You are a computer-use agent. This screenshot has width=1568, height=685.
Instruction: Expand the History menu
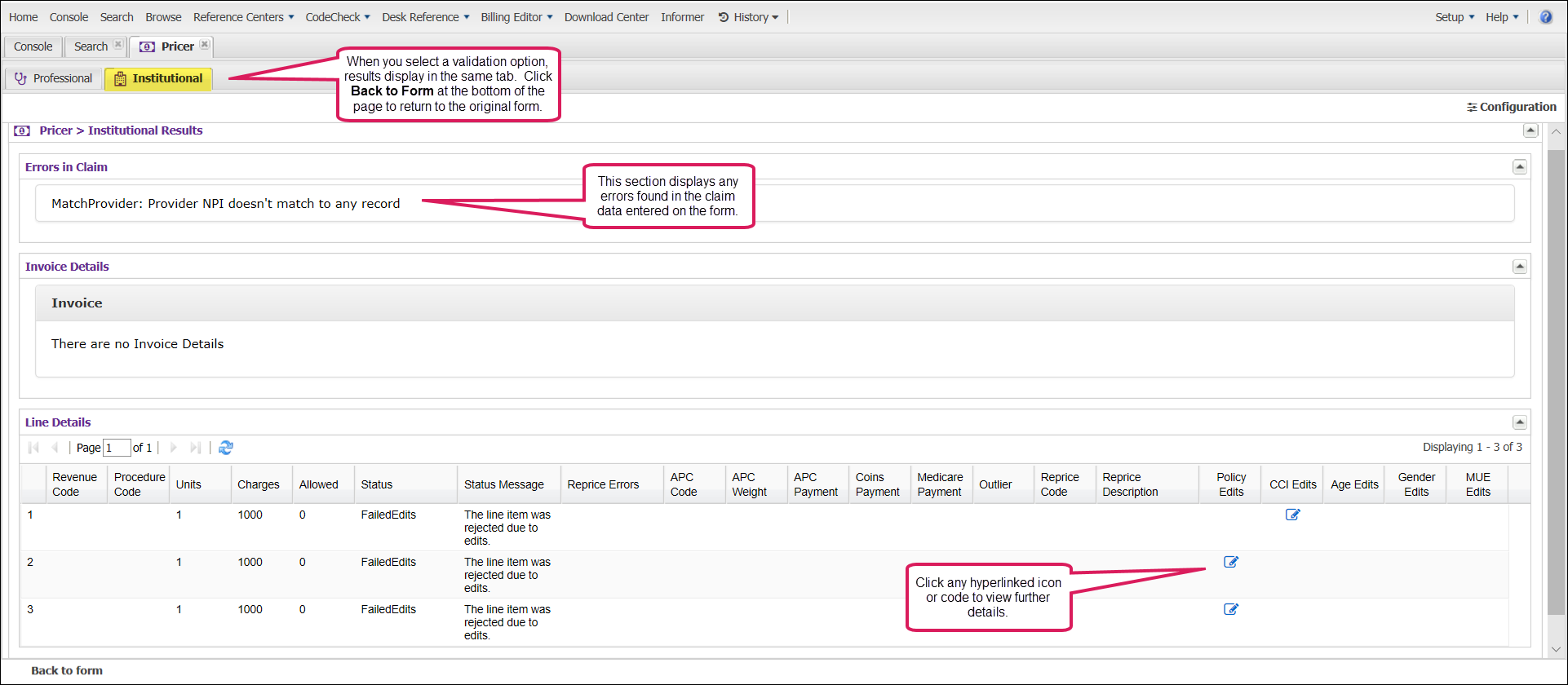(x=749, y=17)
